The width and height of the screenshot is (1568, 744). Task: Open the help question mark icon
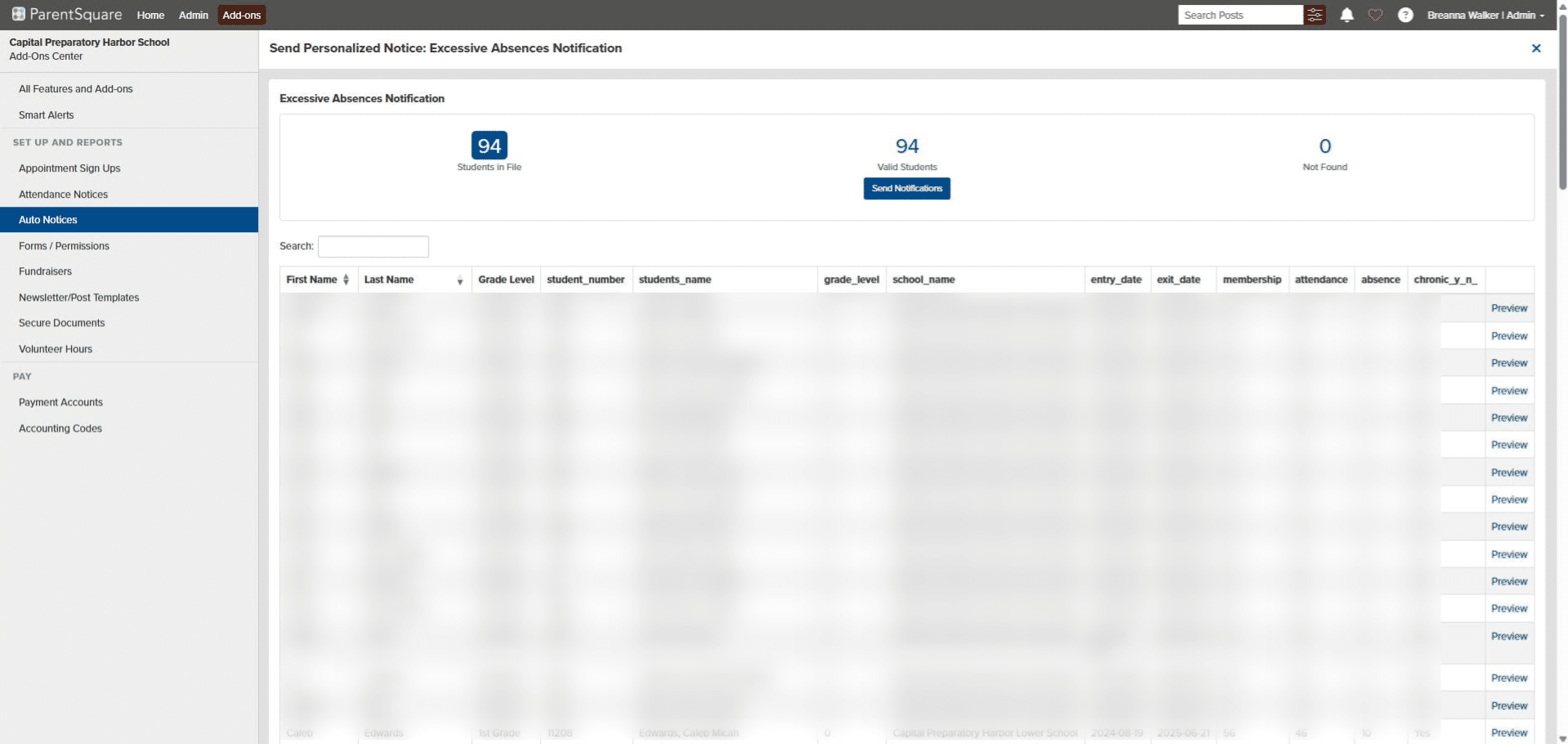pyautogui.click(x=1405, y=15)
